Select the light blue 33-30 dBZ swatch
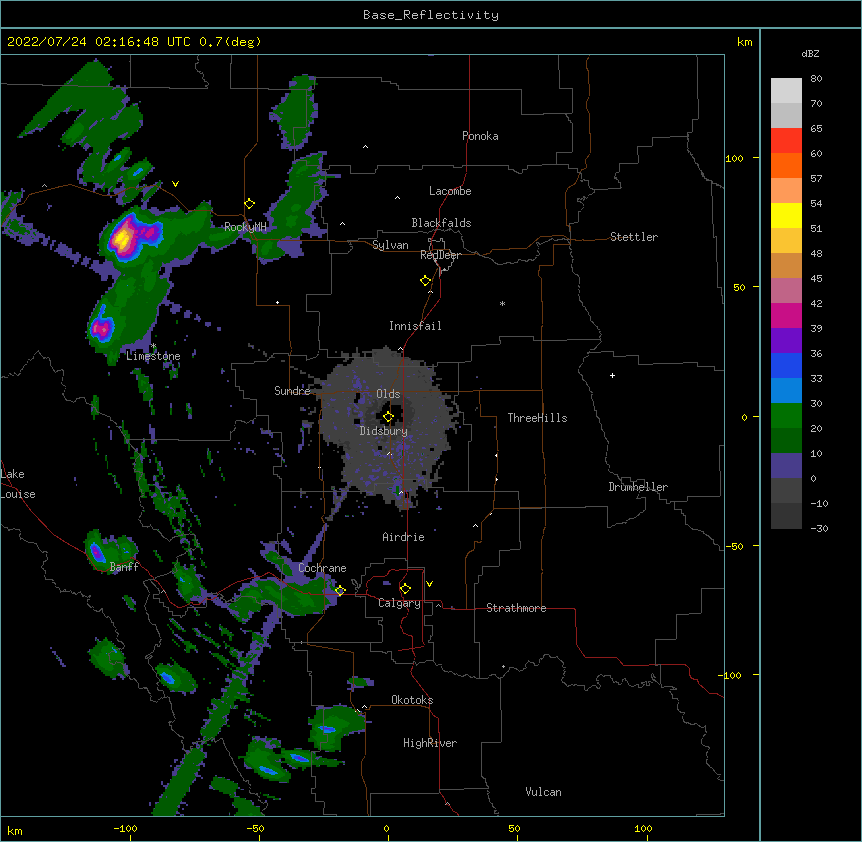 tap(786, 390)
